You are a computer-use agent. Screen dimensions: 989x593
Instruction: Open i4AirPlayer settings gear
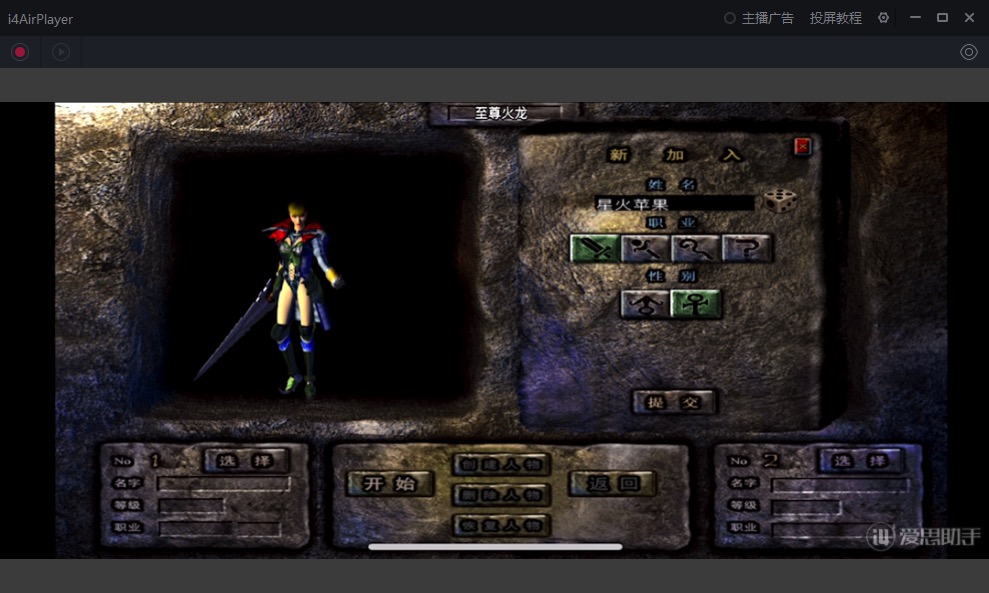coord(883,18)
